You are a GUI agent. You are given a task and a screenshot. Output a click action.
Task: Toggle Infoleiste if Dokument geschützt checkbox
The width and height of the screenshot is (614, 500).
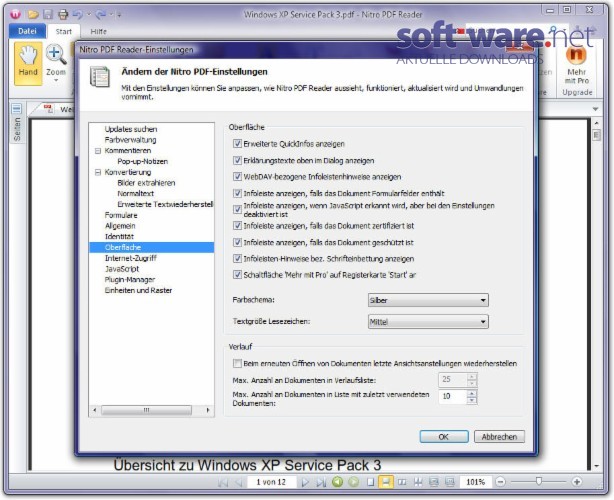pos(237,242)
